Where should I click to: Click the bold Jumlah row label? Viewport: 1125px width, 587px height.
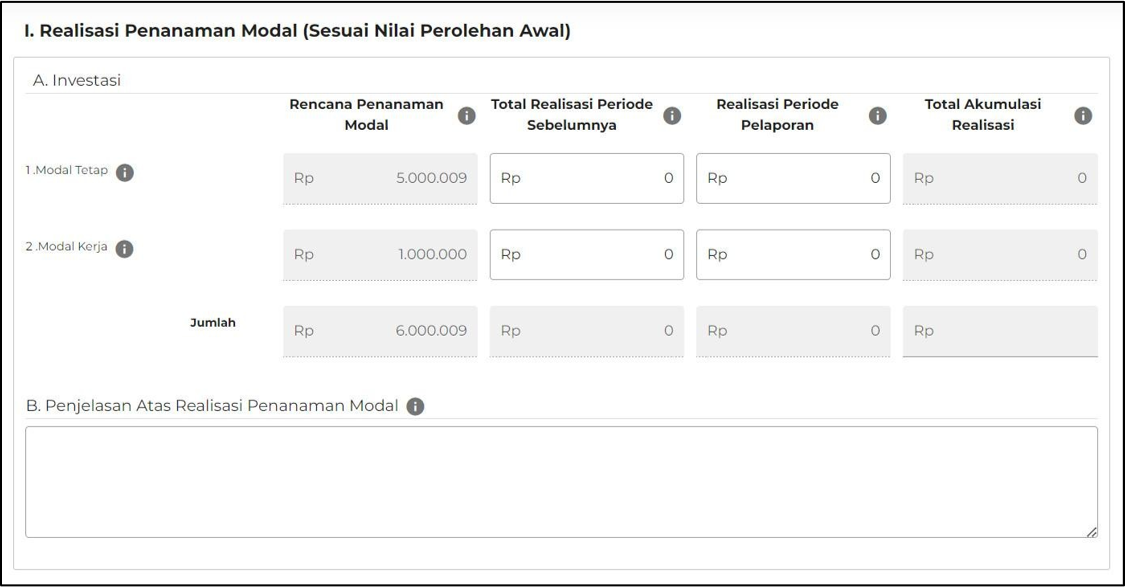[x=215, y=321]
